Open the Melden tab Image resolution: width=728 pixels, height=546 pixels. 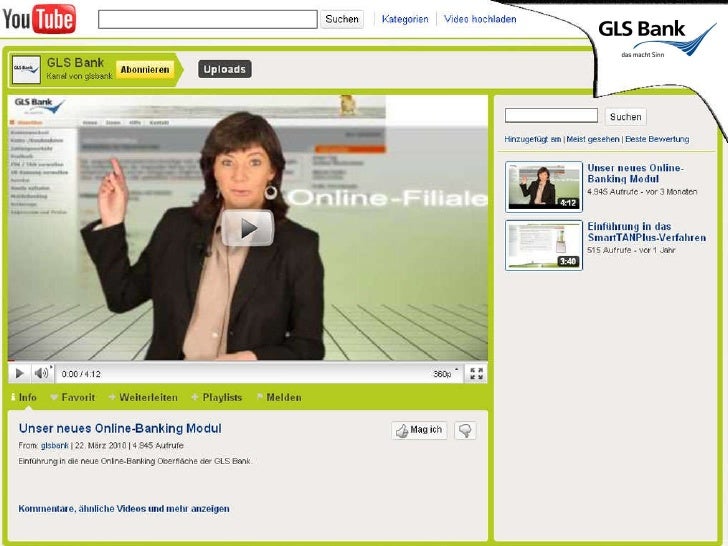280,397
